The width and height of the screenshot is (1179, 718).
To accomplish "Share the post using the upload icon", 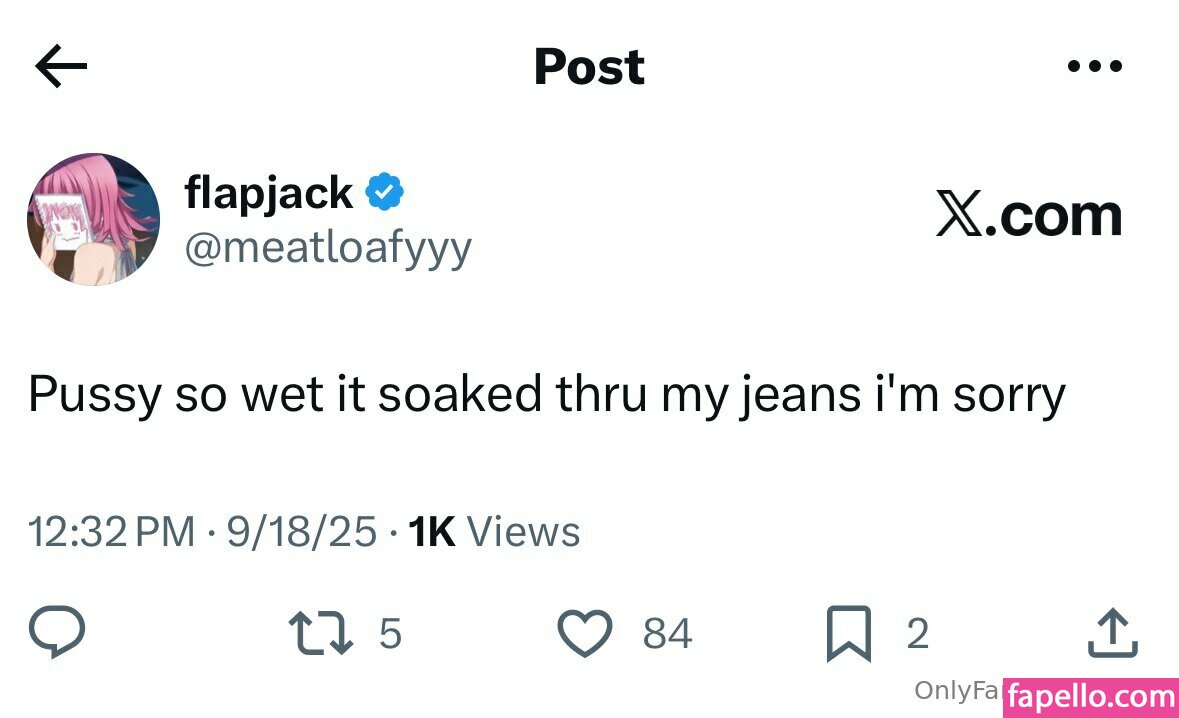I will pos(1111,634).
